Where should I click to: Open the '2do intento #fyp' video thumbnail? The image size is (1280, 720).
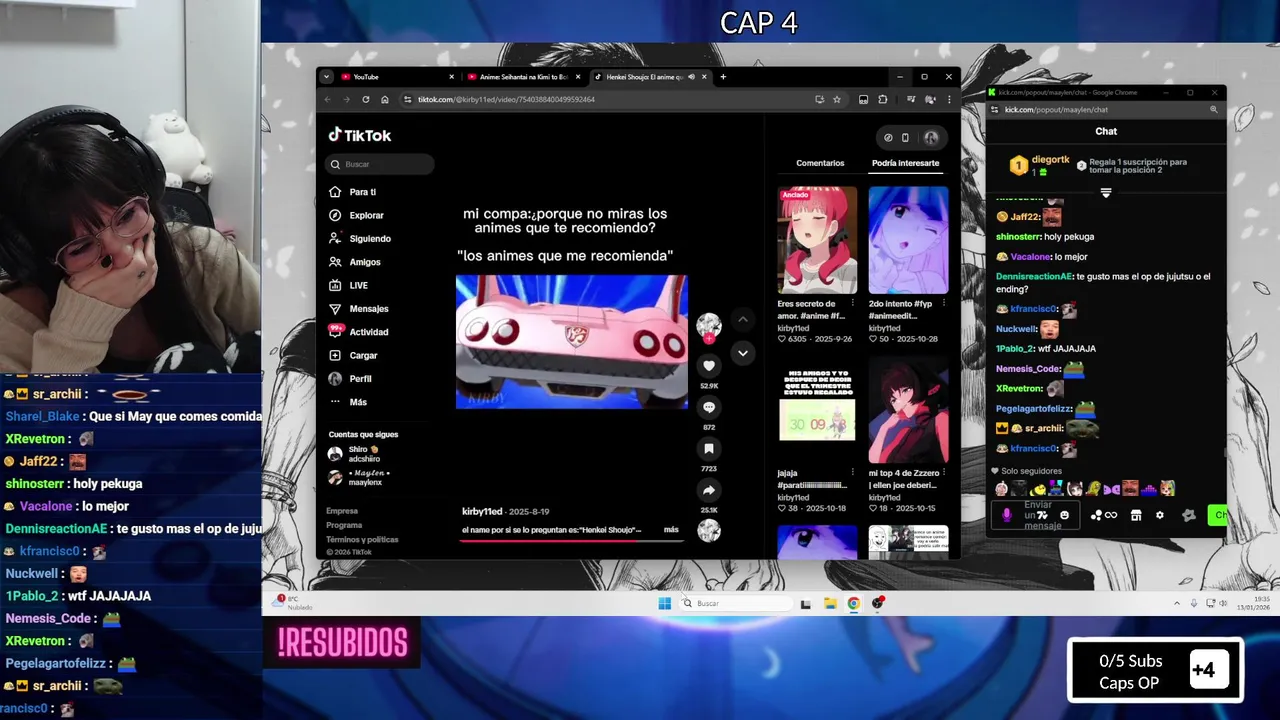click(908, 240)
